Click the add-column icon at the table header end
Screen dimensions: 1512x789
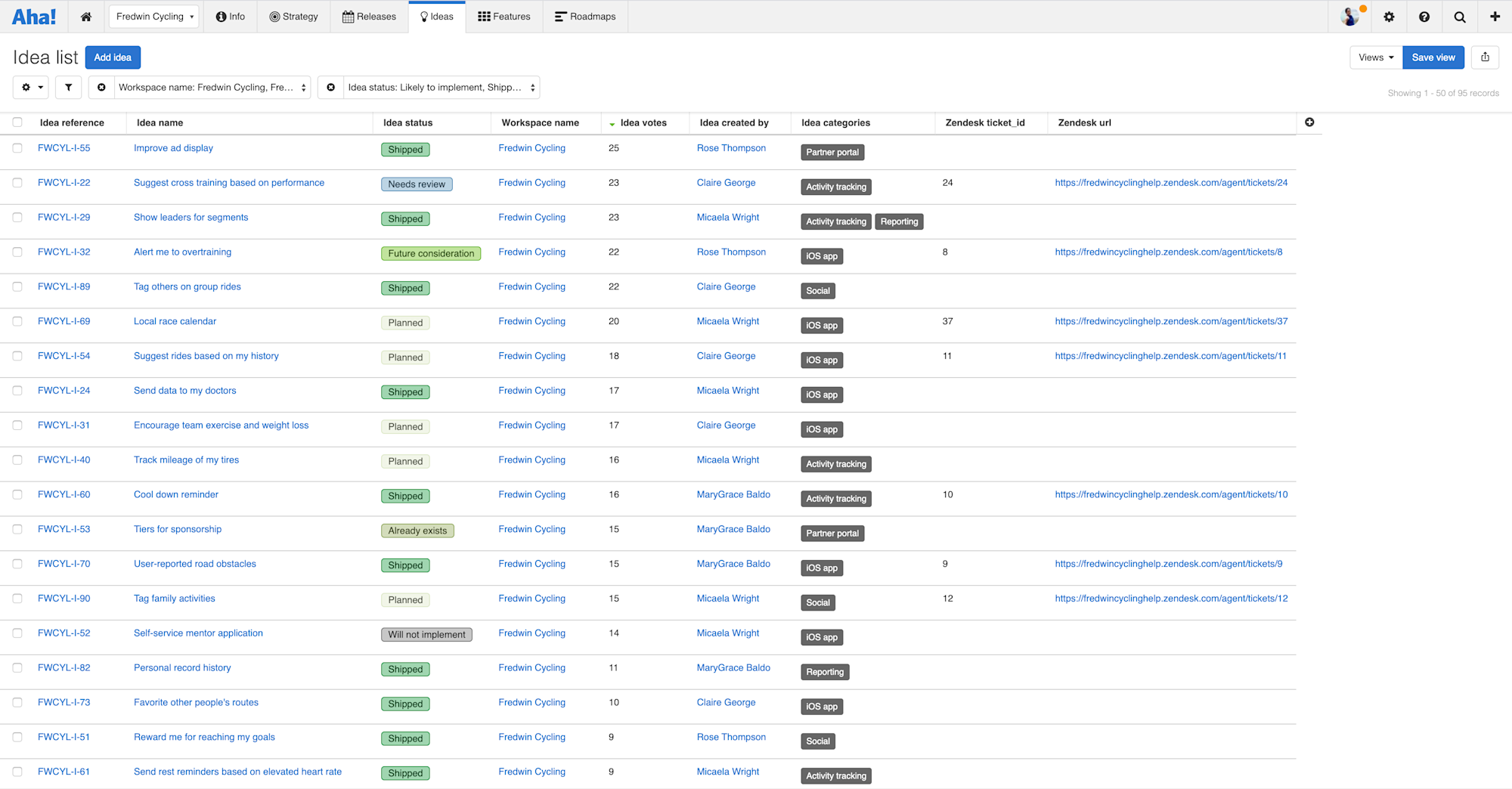(1310, 122)
